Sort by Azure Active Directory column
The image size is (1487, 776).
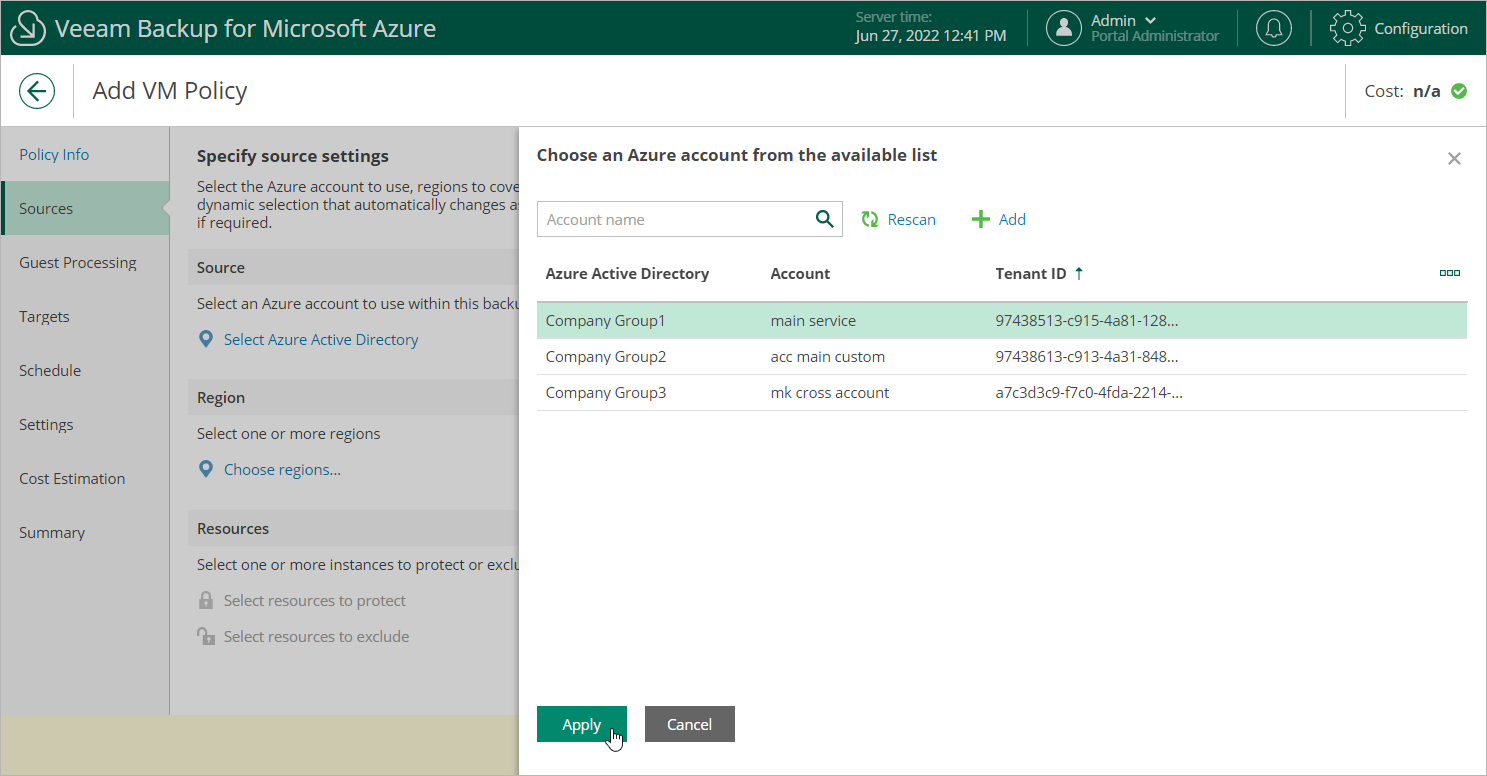coord(627,273)
